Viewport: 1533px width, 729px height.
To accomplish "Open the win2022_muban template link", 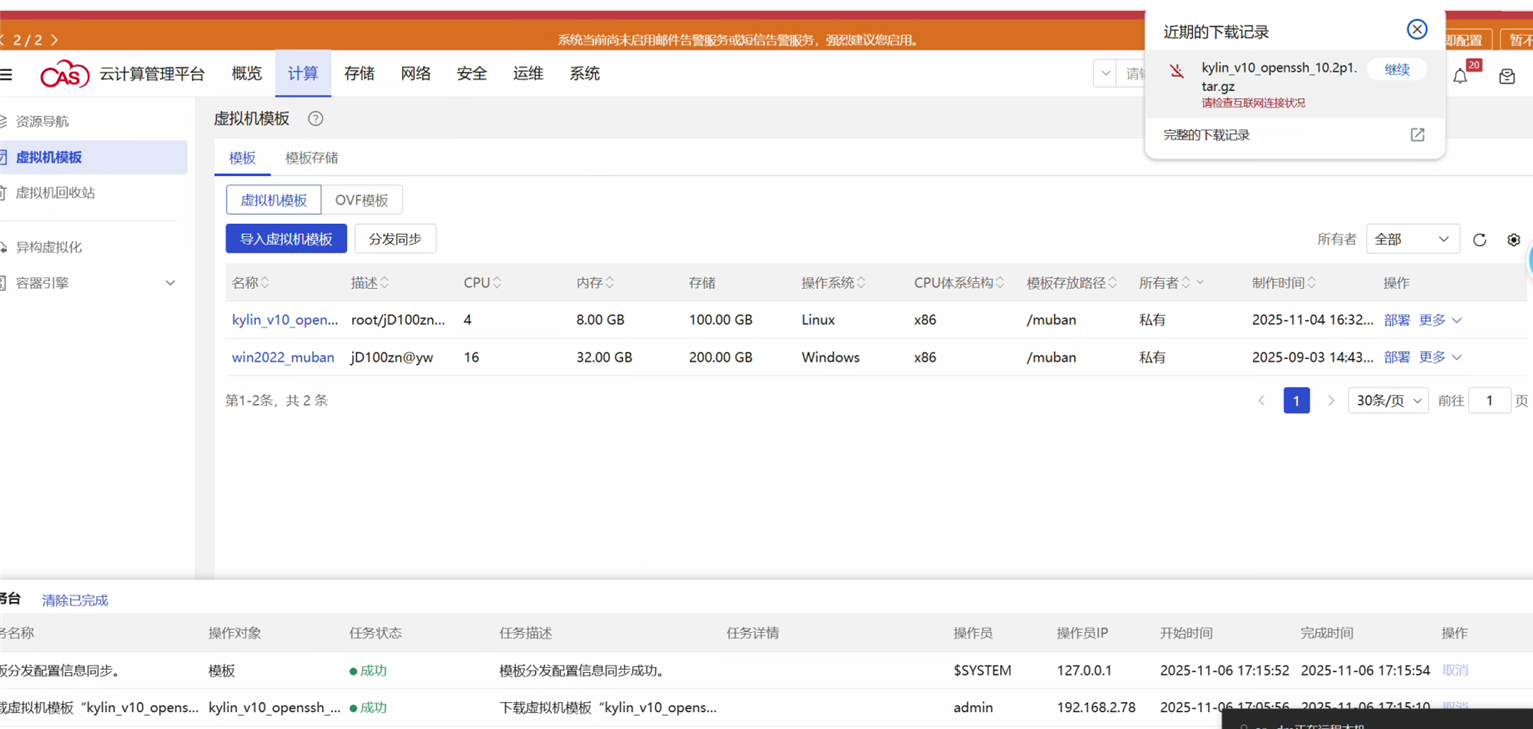I will [x=283, y=357].
